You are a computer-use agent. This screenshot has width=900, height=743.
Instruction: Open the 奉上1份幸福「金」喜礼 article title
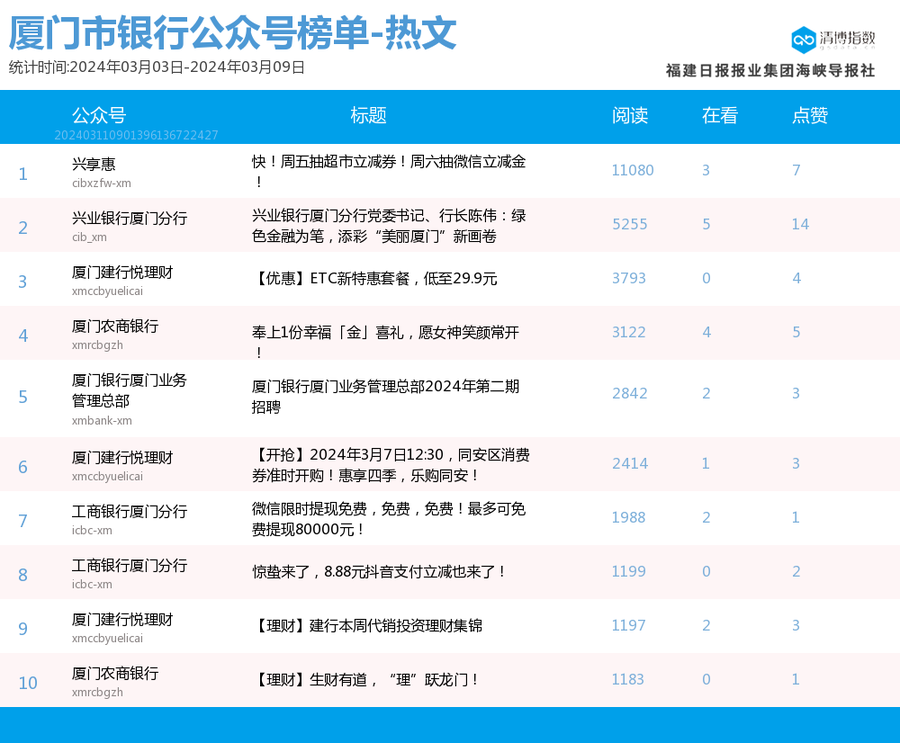(x=385, y=342)
